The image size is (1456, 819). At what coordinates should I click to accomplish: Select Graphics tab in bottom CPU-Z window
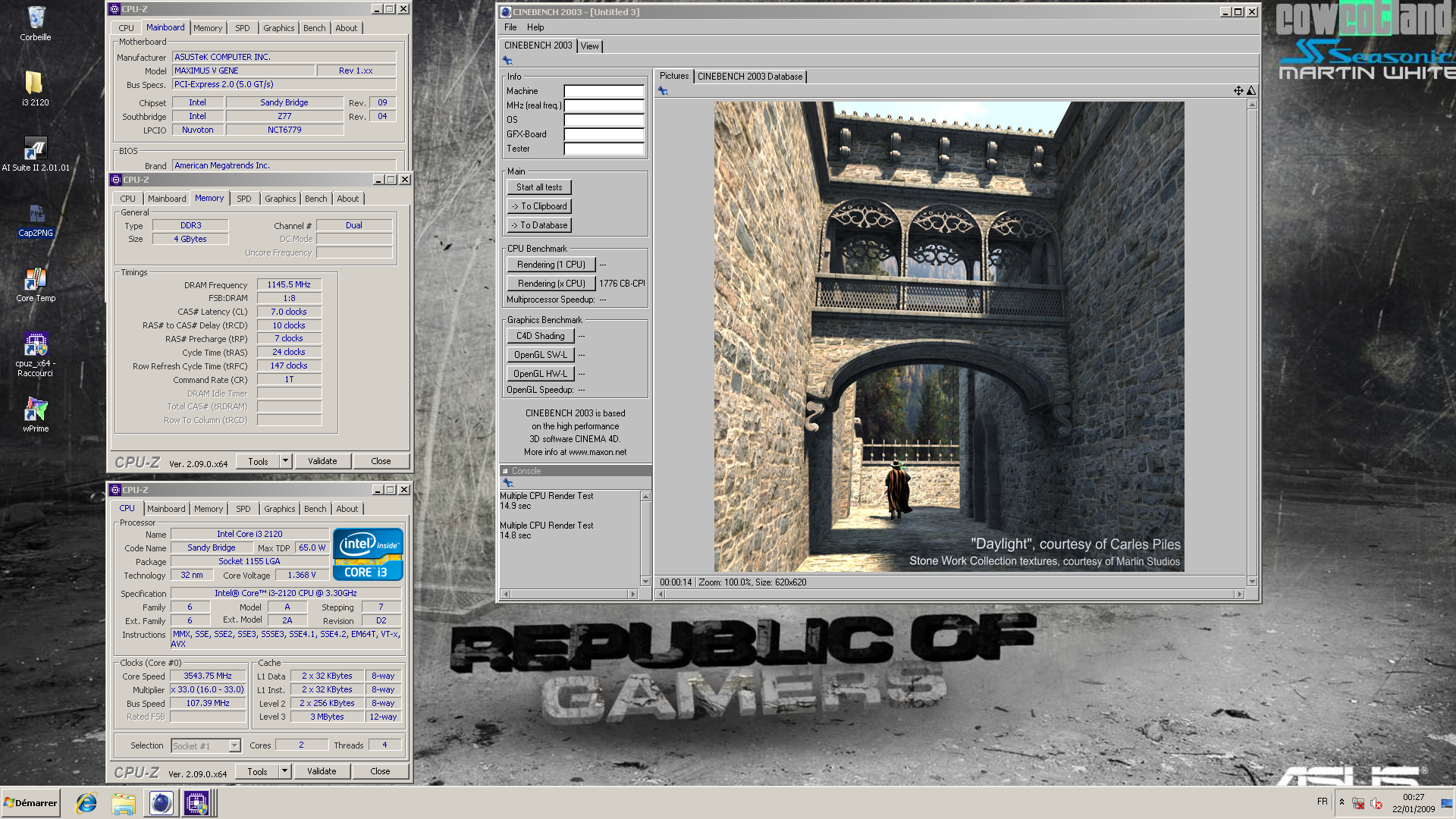coord(280,509)
